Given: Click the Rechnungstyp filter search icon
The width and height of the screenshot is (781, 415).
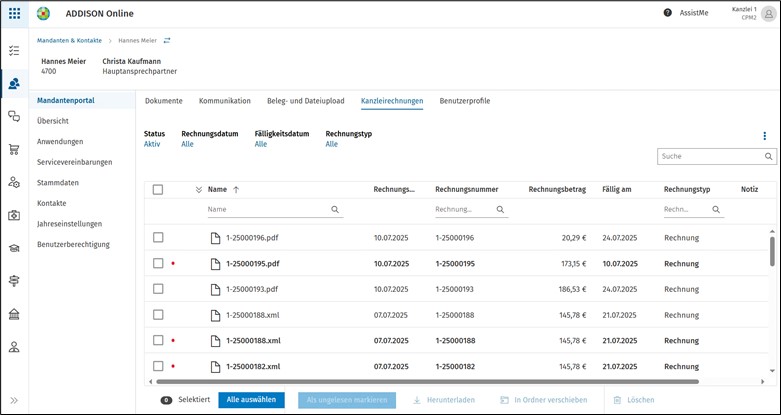Looking at the screenshot, I should click(x=716, y=210).
